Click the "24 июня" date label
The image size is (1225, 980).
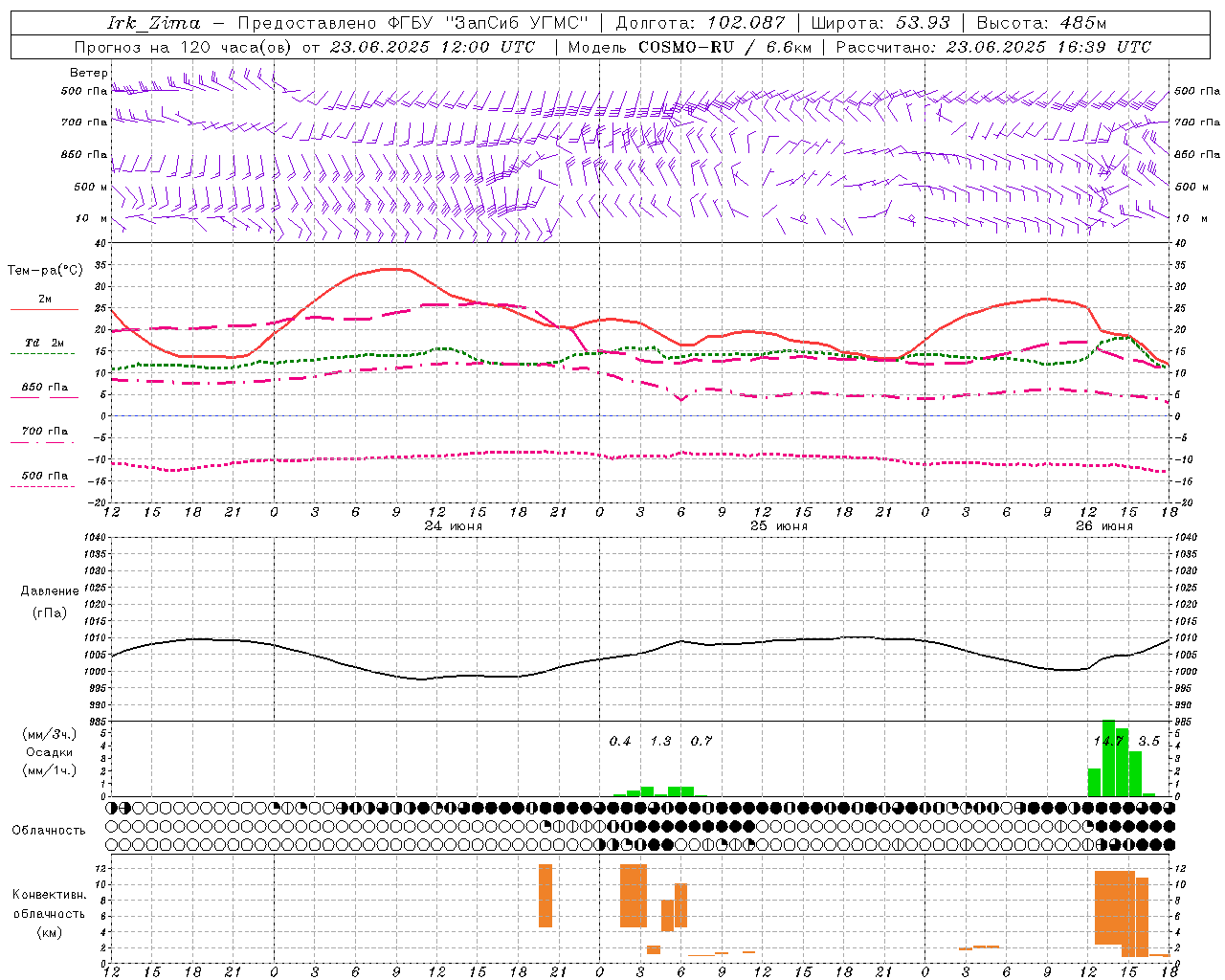tap(454, 526)
